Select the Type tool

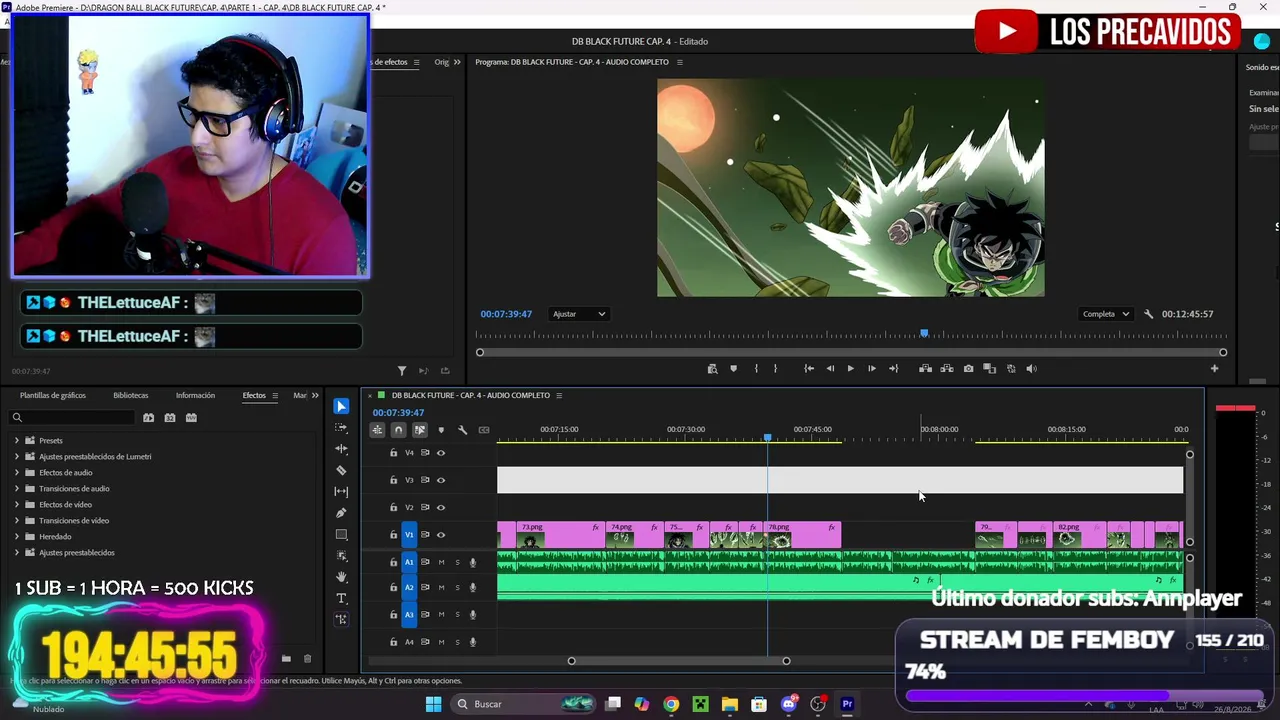pos(341,598)
